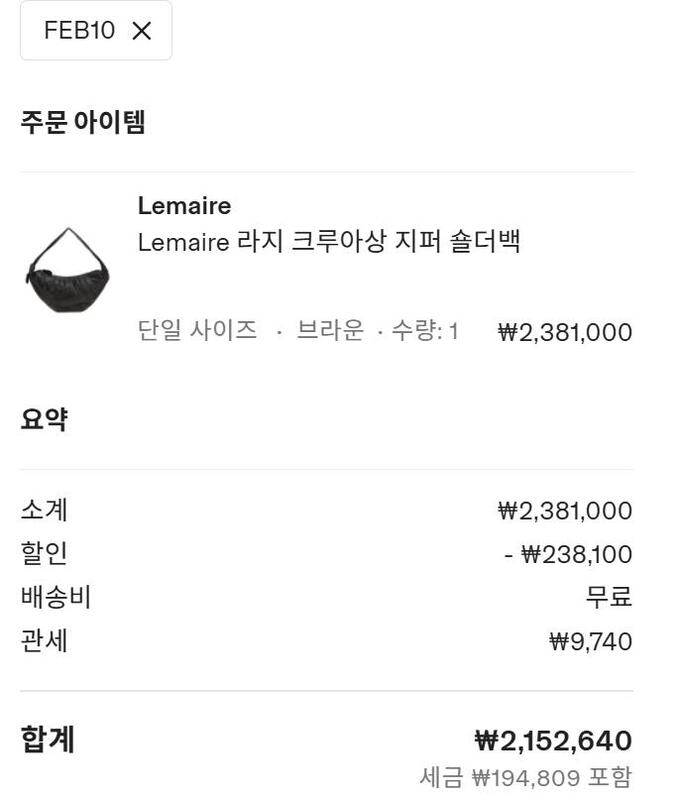Select the 브라운 color text
Image resolution: width=675 pixels, height=800 pixels.
coord(330,331)
